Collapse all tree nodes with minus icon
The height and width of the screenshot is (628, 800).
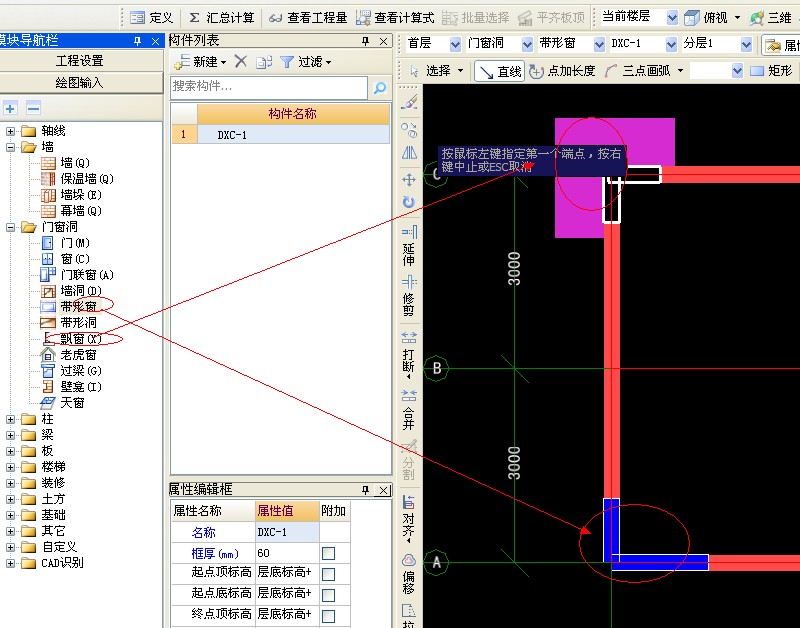33,108
